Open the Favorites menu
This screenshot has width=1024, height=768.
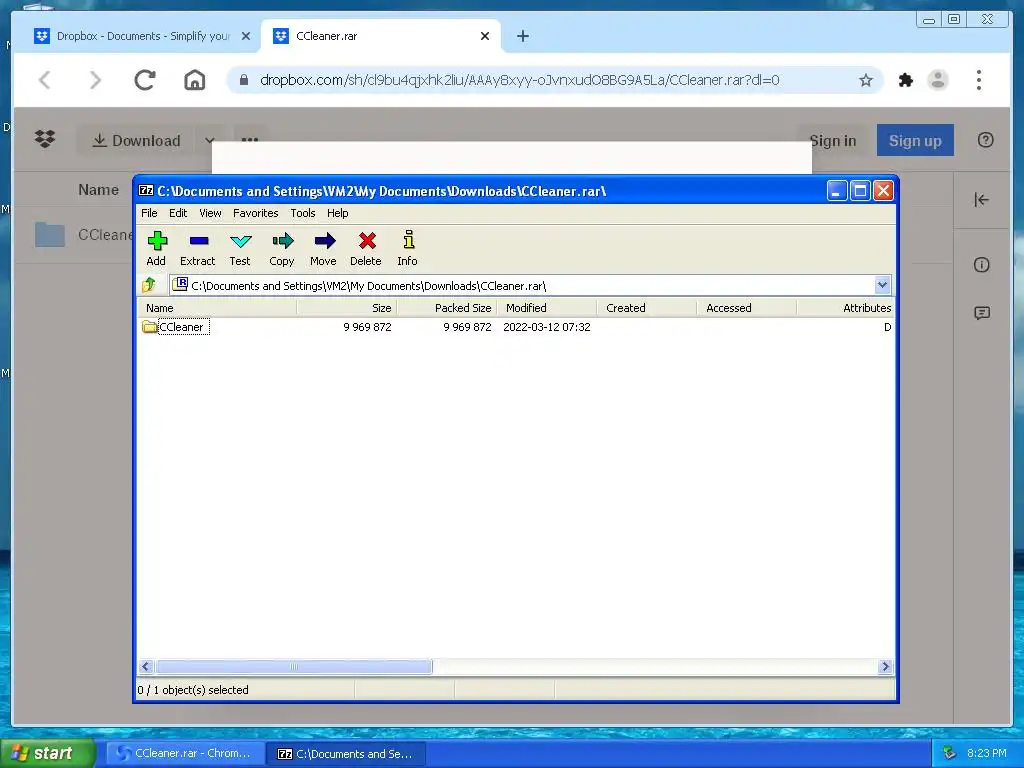click(x=255, y=213)
